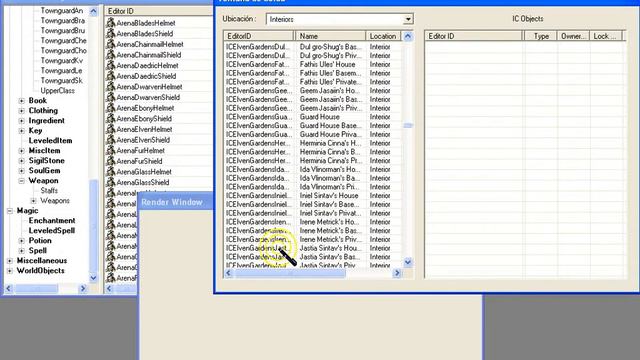This screenshot has height=360, width=640.
Task: Click object tree scroll down arrow
Action: tap(93, 278)
